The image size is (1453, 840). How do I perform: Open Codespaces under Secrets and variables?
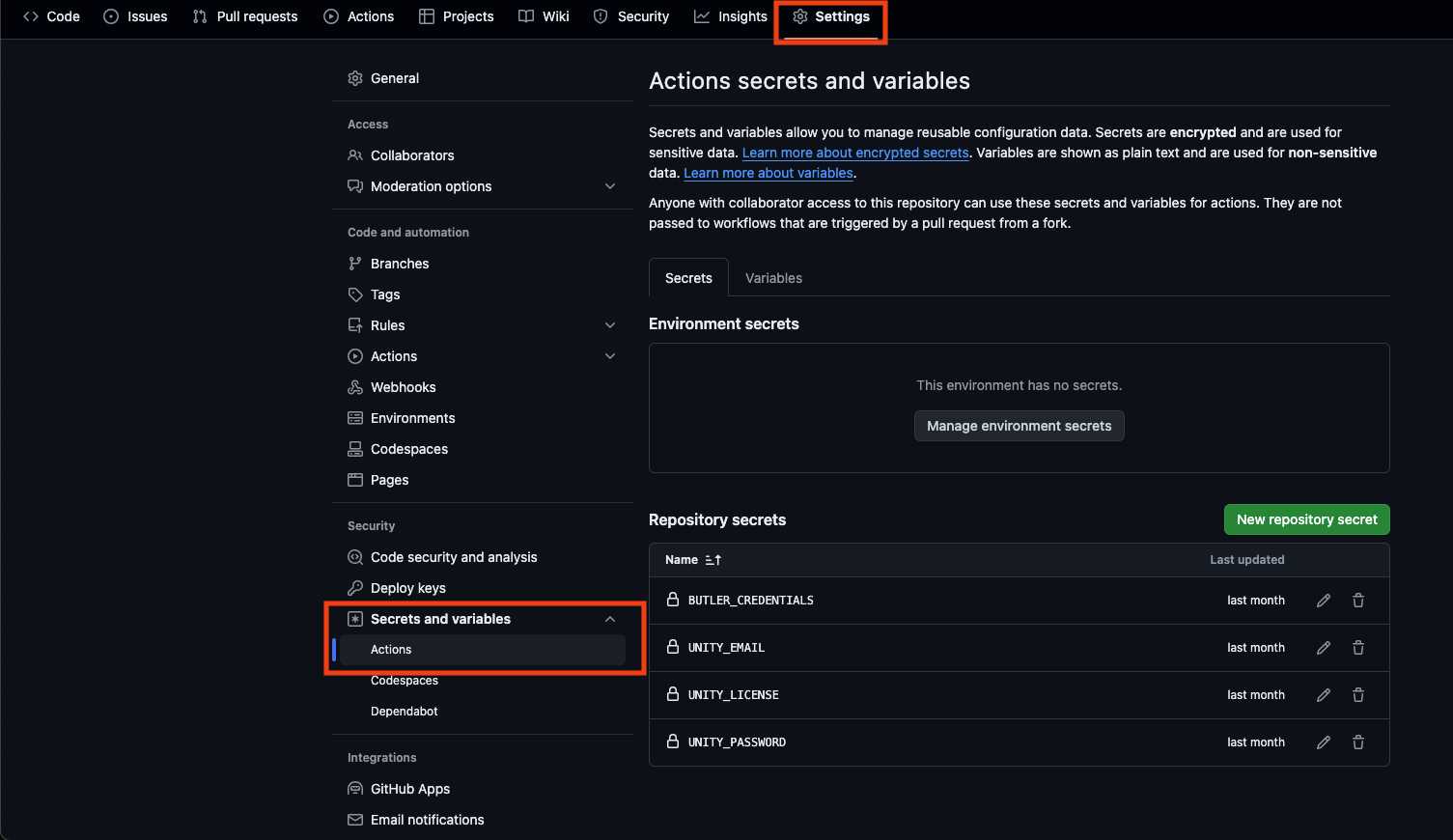[405, 681]
